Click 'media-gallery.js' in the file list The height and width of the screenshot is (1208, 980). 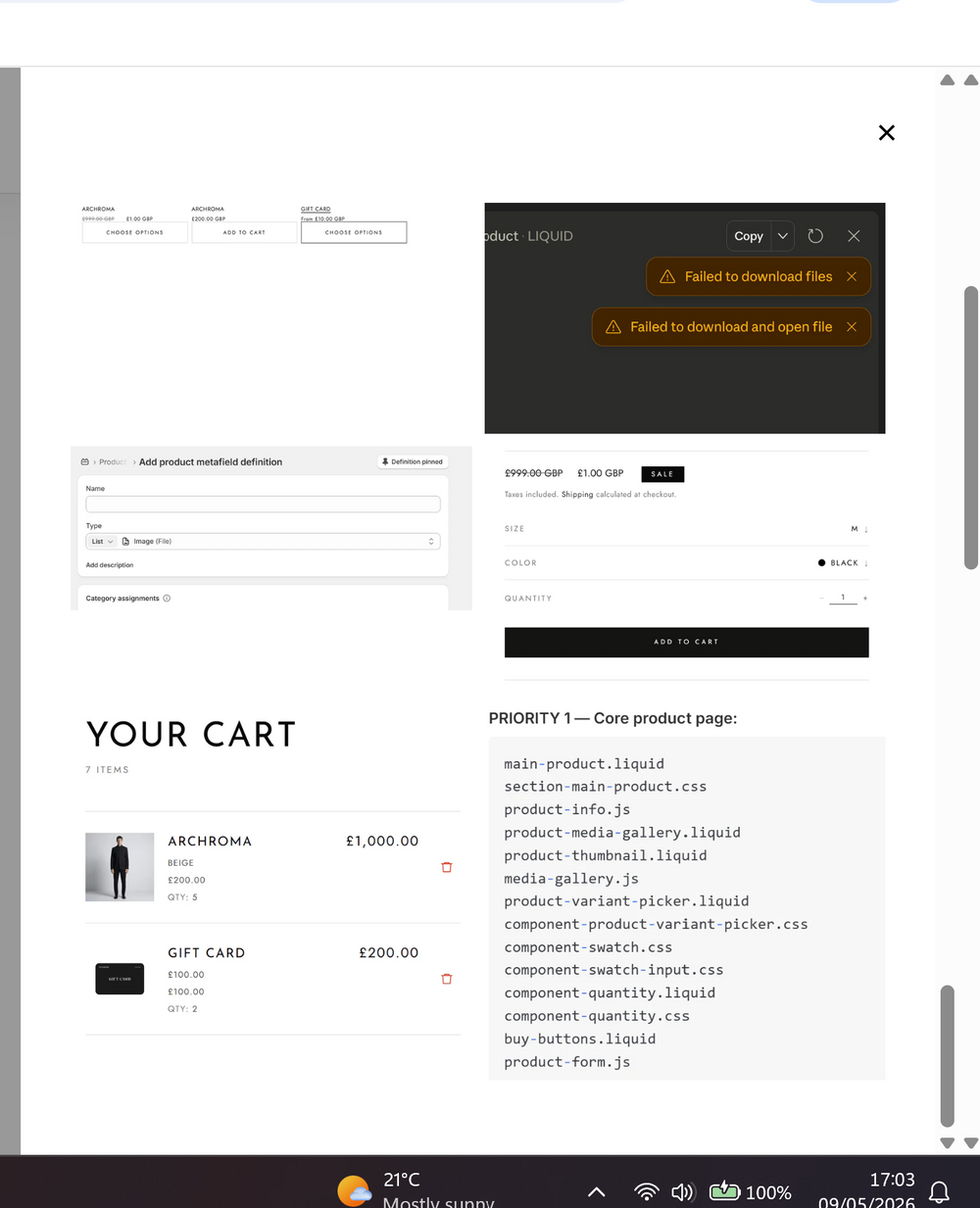571,879
